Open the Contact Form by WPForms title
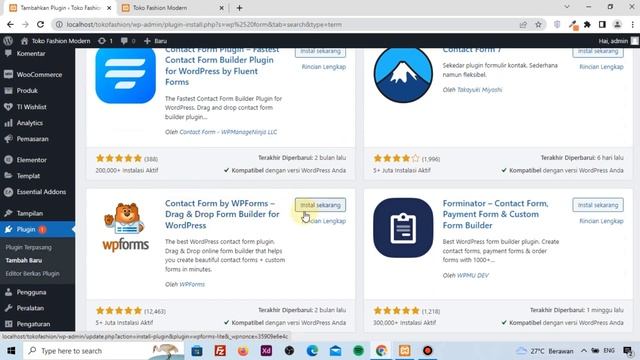Viewport: 640px width, 360px height. click(x=222, y=214)
